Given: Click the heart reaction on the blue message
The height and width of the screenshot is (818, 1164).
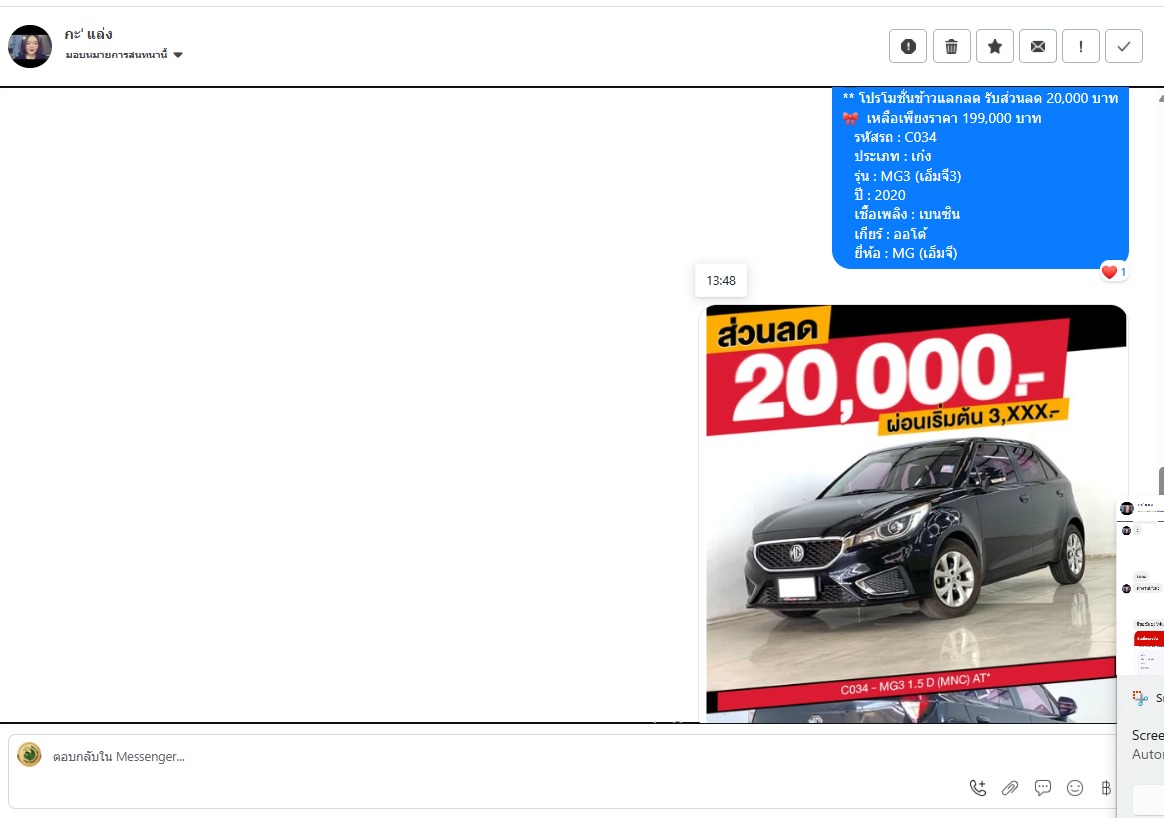Looking at the screenshot, I should (x=1114, y=272).
